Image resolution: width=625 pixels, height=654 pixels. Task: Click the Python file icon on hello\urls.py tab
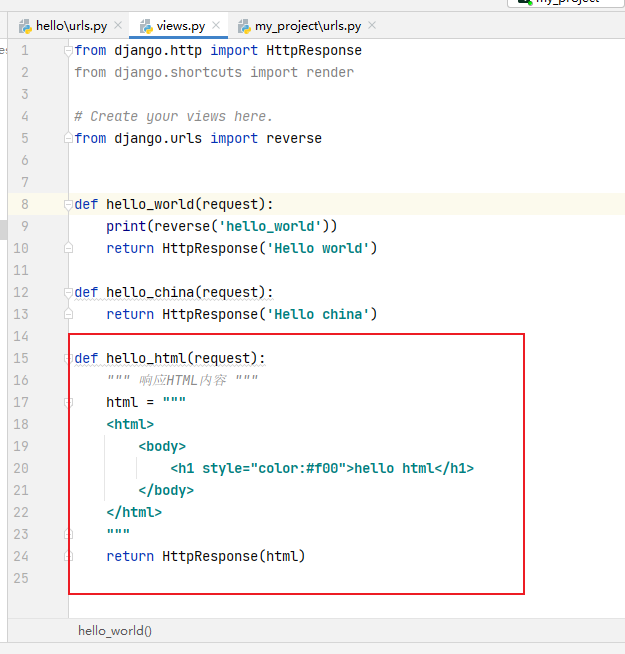click(25, 26)
